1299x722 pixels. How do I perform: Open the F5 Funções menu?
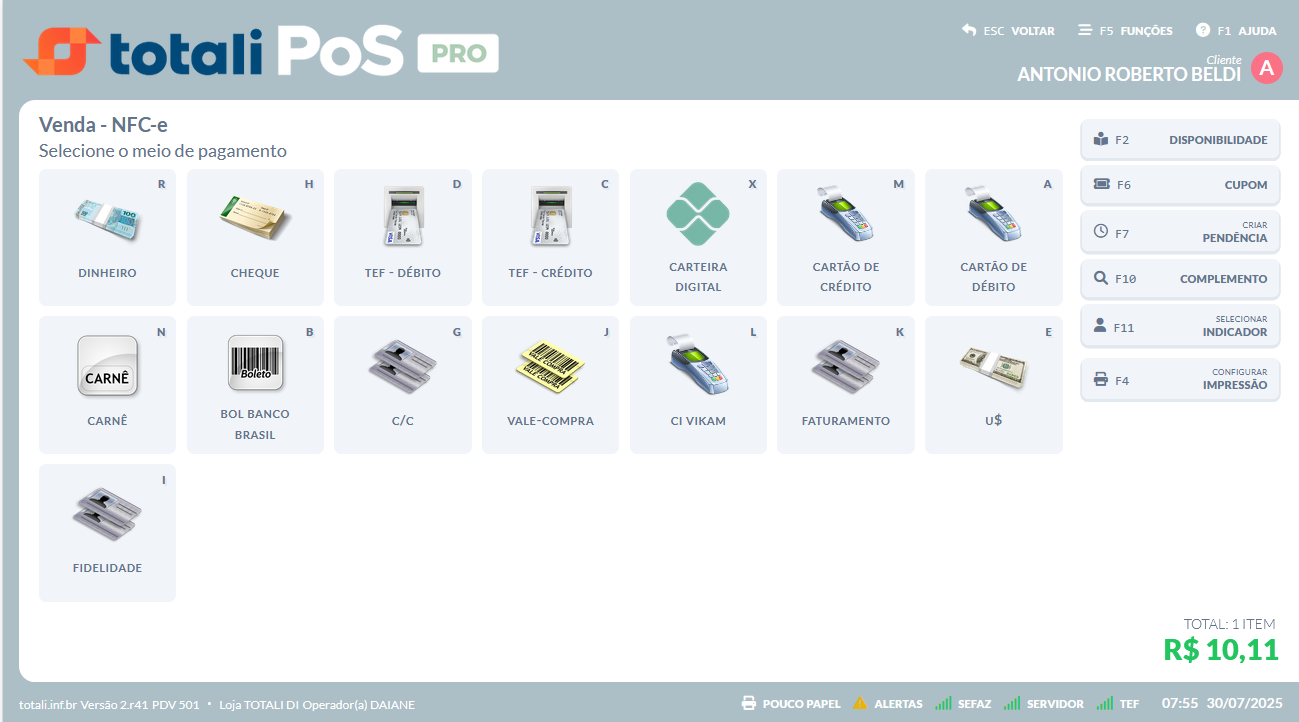[1125, 31]
